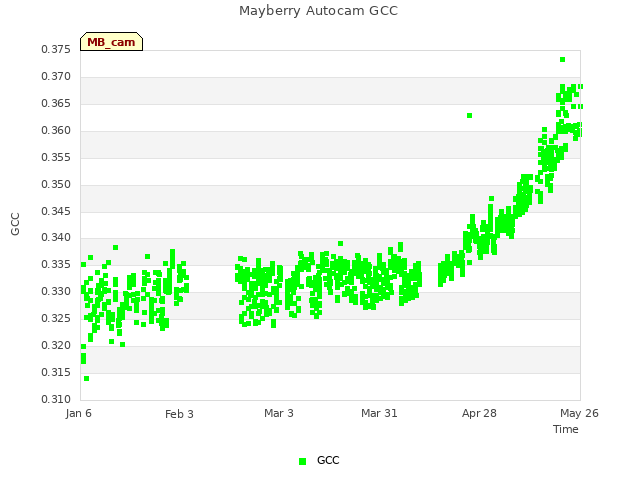Viewport: 640px width, 480px height.
Task: Select the Apr 28 x-axis label
Action: (x=479, y=413)
